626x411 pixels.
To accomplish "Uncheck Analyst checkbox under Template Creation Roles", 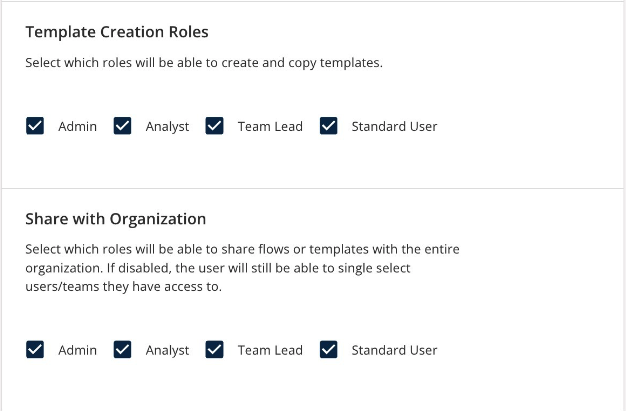I will pyautogui.click(x=122, y=126).
